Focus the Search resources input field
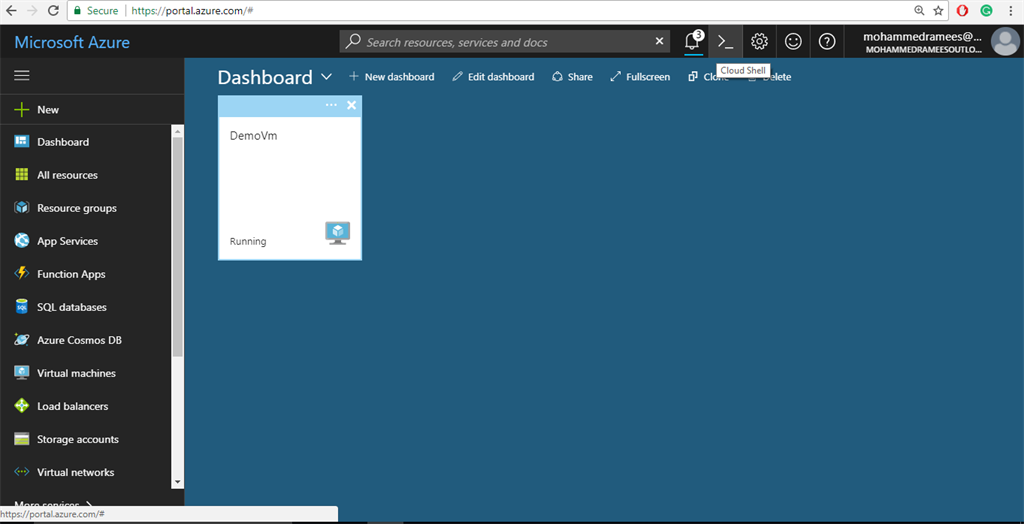The image size is (1024, 524). tap(504, 42)
